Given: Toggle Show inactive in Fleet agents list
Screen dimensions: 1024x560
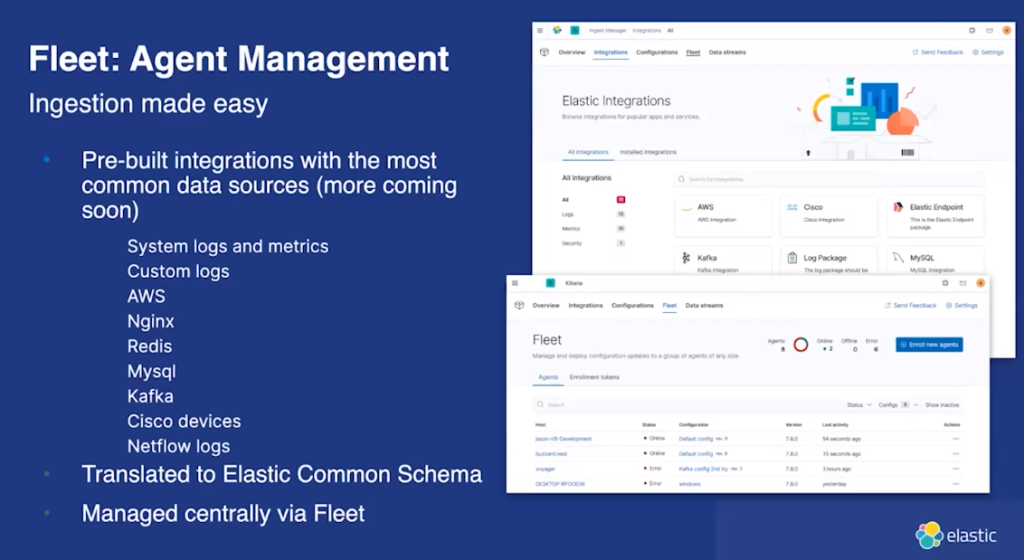Looking at the screenshot, I should pyautogui.click(x=942, y=405).
